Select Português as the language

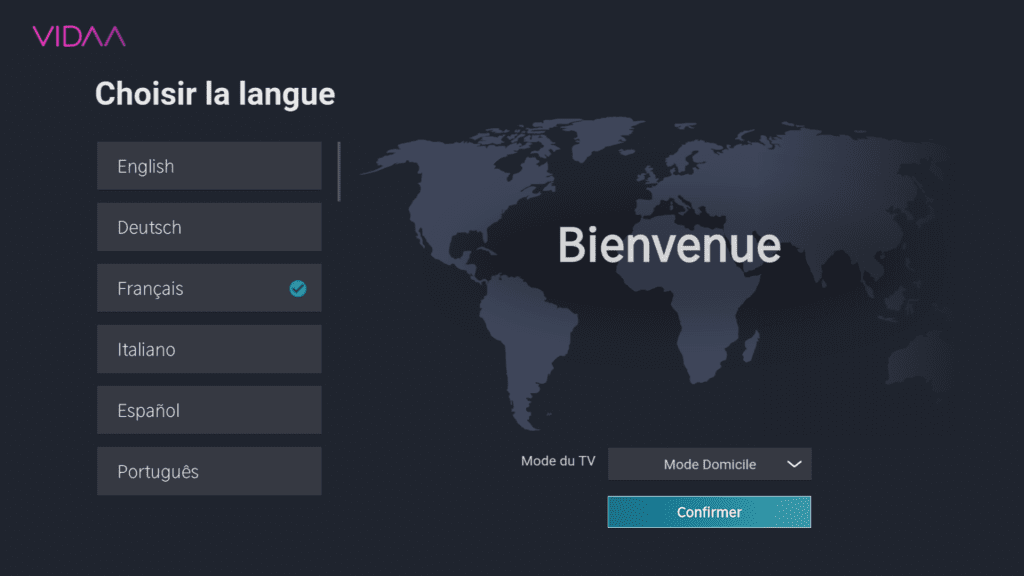(209, 471)
